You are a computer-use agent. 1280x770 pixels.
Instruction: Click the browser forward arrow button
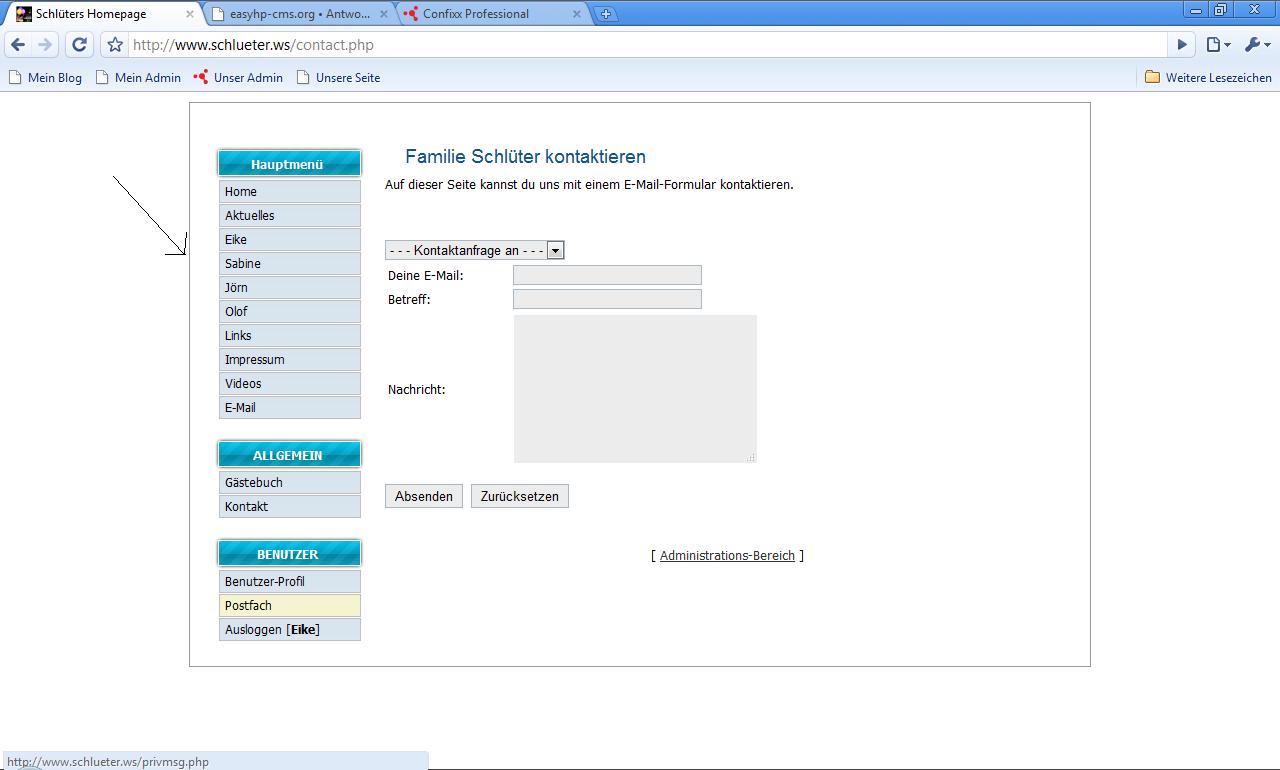pos(45,45)
